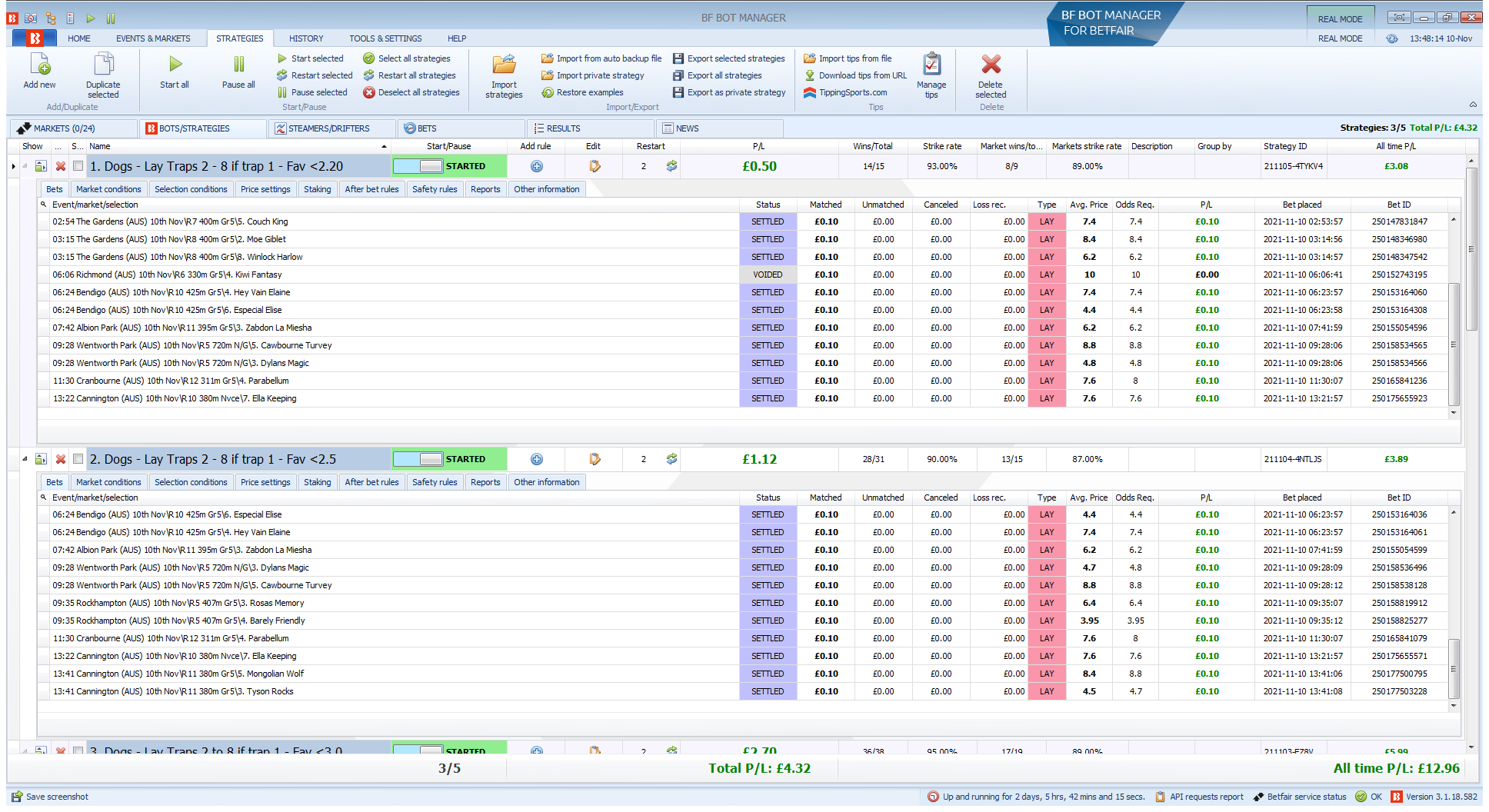Edit strategy 2 pencil icon
The height and width of the screenshot is (812, 1489).
[595, 459]
